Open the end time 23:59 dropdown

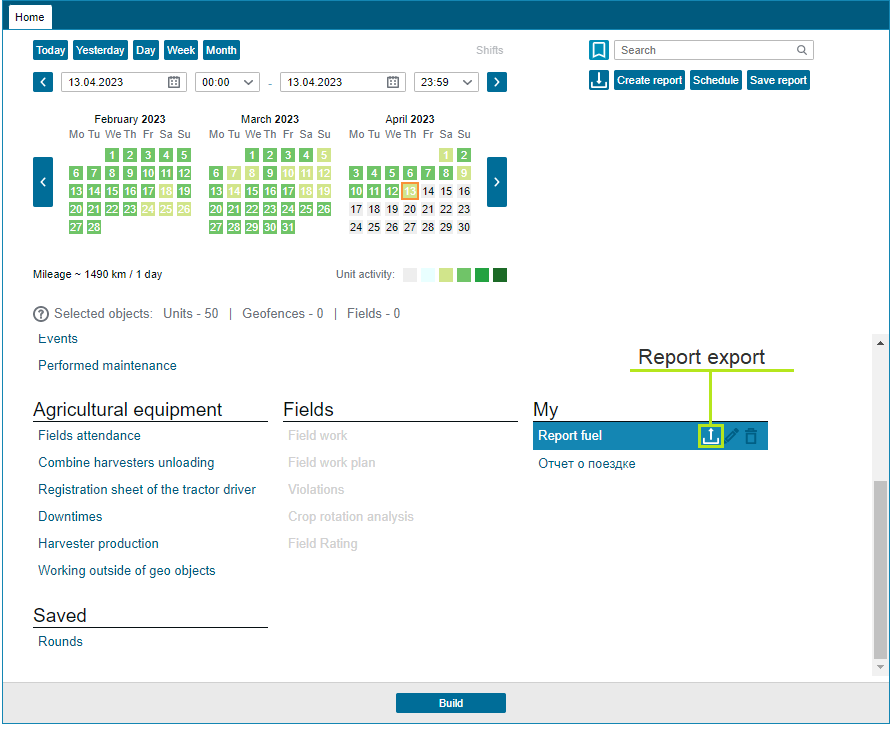pyautogui.click(x=446, y=82)
